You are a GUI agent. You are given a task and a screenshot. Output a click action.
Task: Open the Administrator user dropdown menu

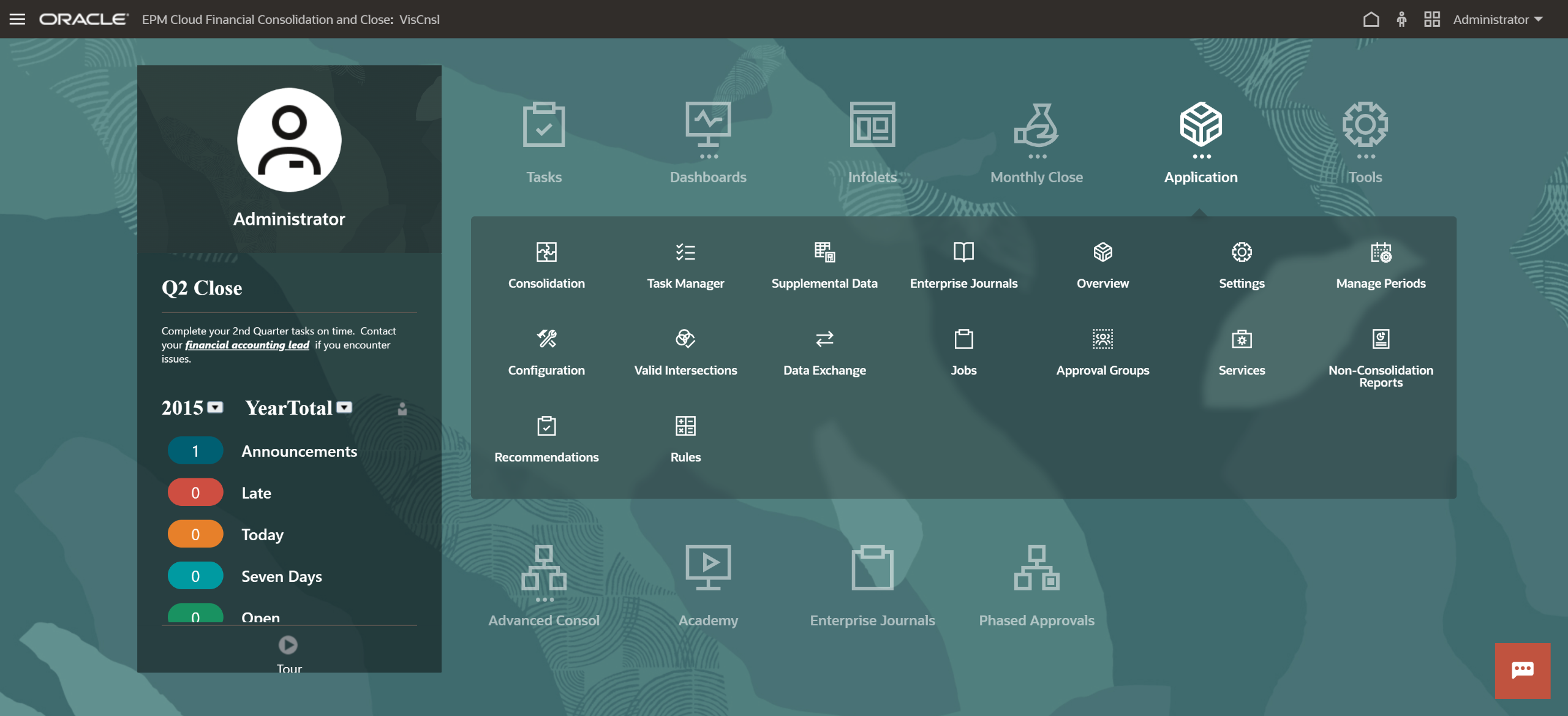point(1497,19)
